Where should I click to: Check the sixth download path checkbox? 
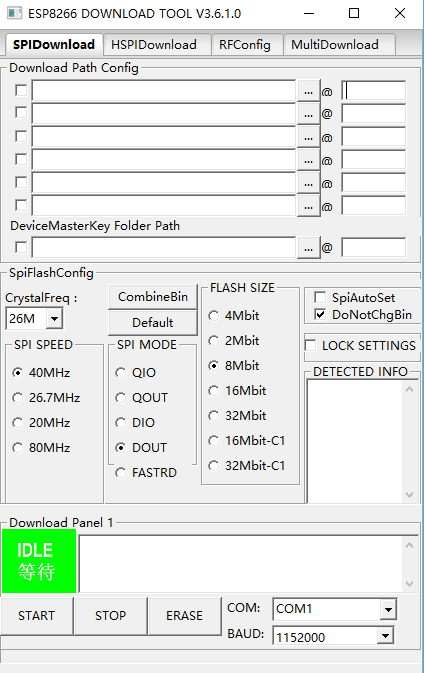(x=21, y=205)
